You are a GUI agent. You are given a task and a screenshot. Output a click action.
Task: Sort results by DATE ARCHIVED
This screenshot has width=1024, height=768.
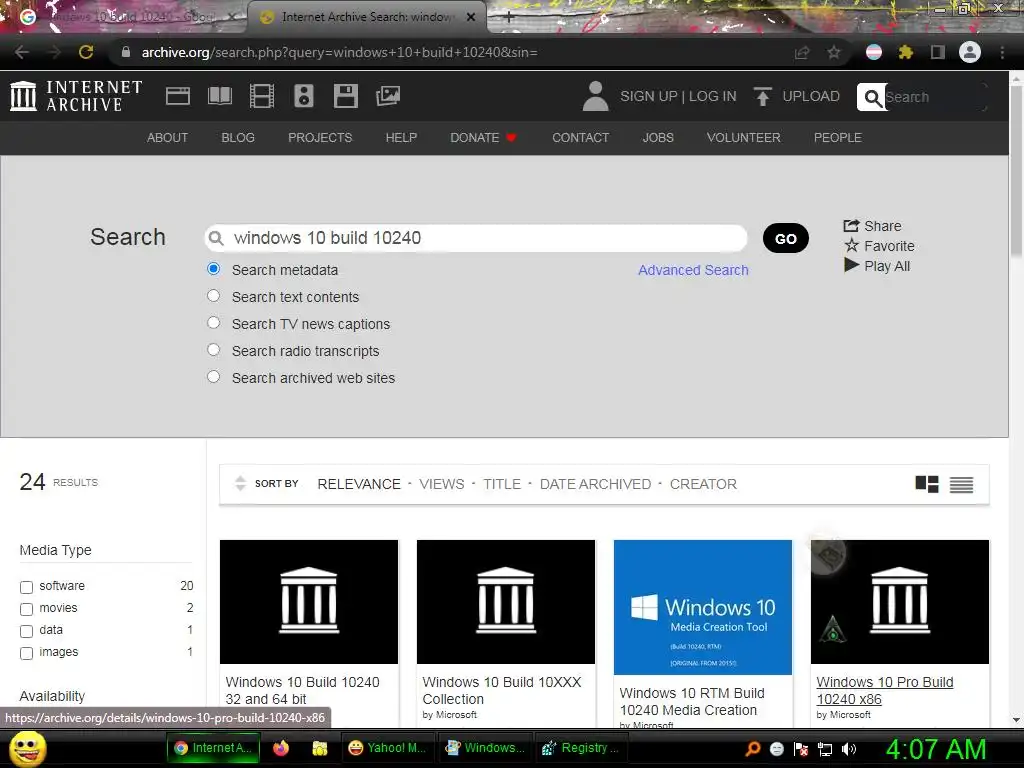pos(595,484)
